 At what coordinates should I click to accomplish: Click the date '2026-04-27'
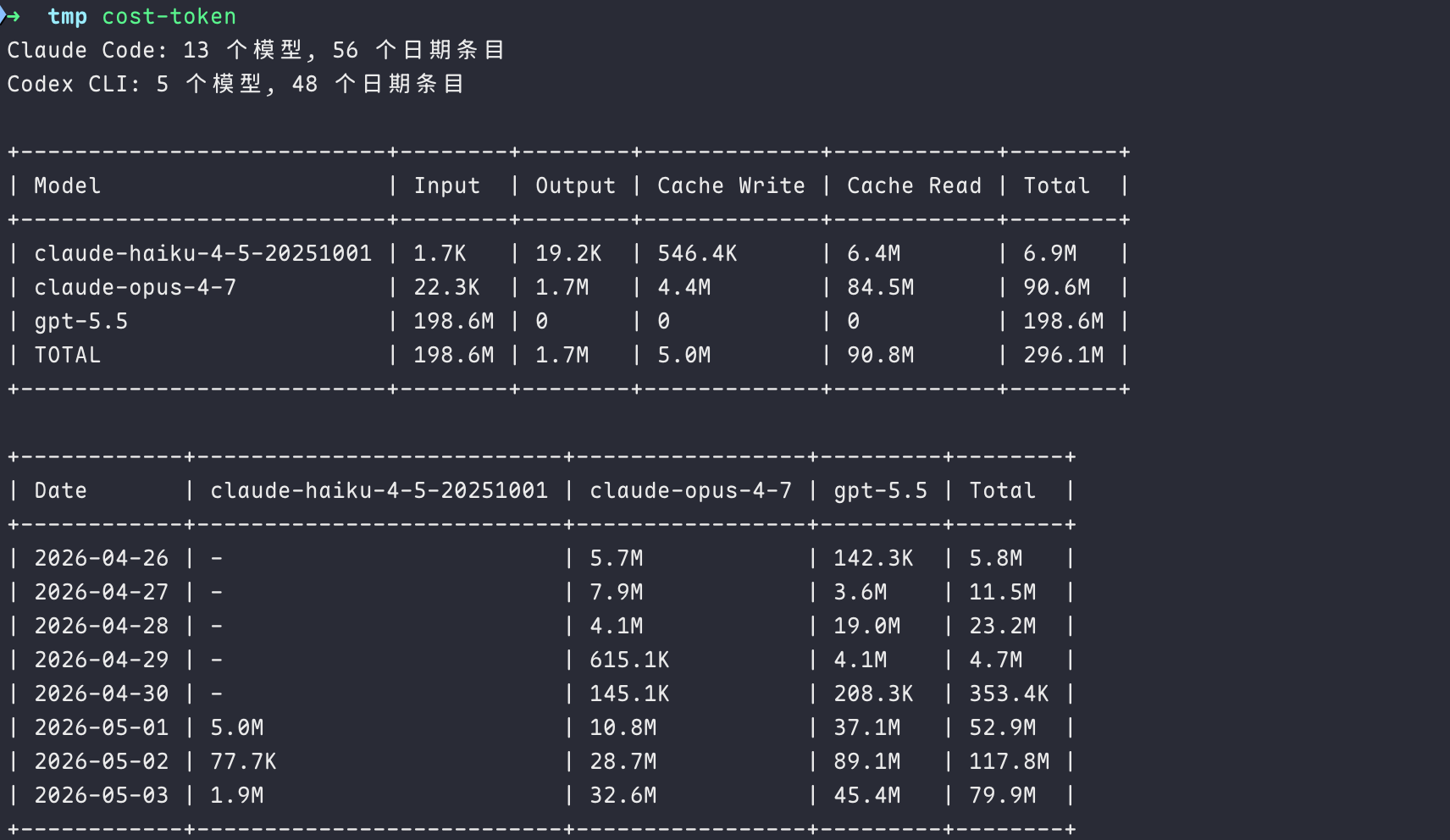(102, 592)
